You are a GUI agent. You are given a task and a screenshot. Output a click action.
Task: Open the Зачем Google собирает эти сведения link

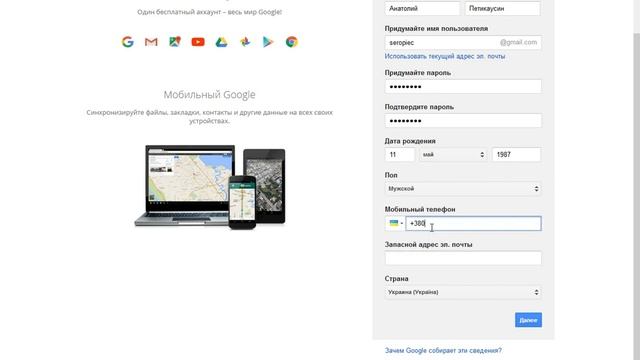pyautogui.click(x=443, y=351)
